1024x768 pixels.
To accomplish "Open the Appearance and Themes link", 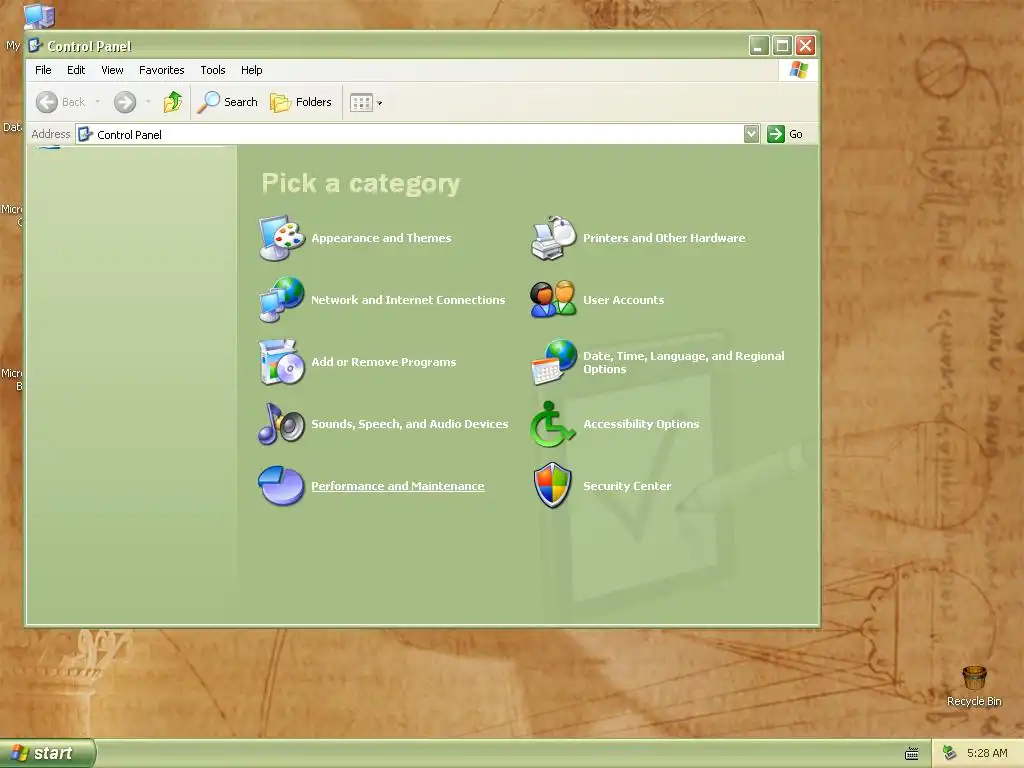I will (x=381, y=238).
